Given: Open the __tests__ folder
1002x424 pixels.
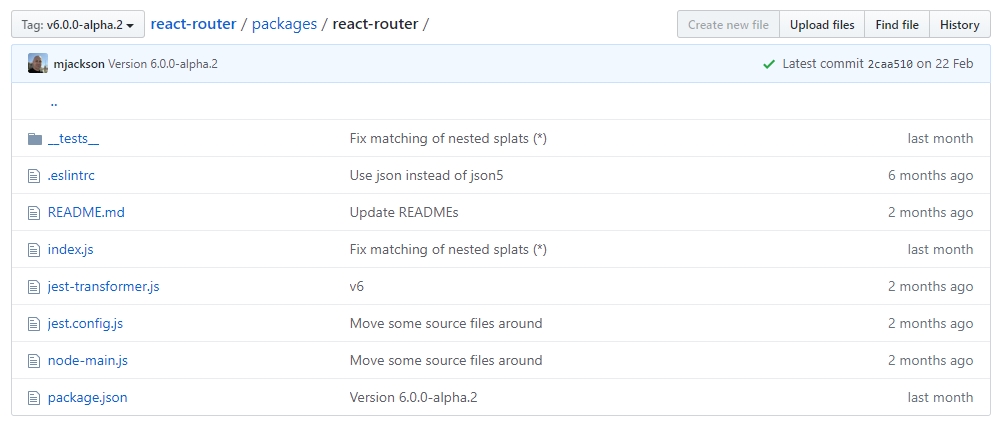Looking at the screenshot, I should pos(73,139).
